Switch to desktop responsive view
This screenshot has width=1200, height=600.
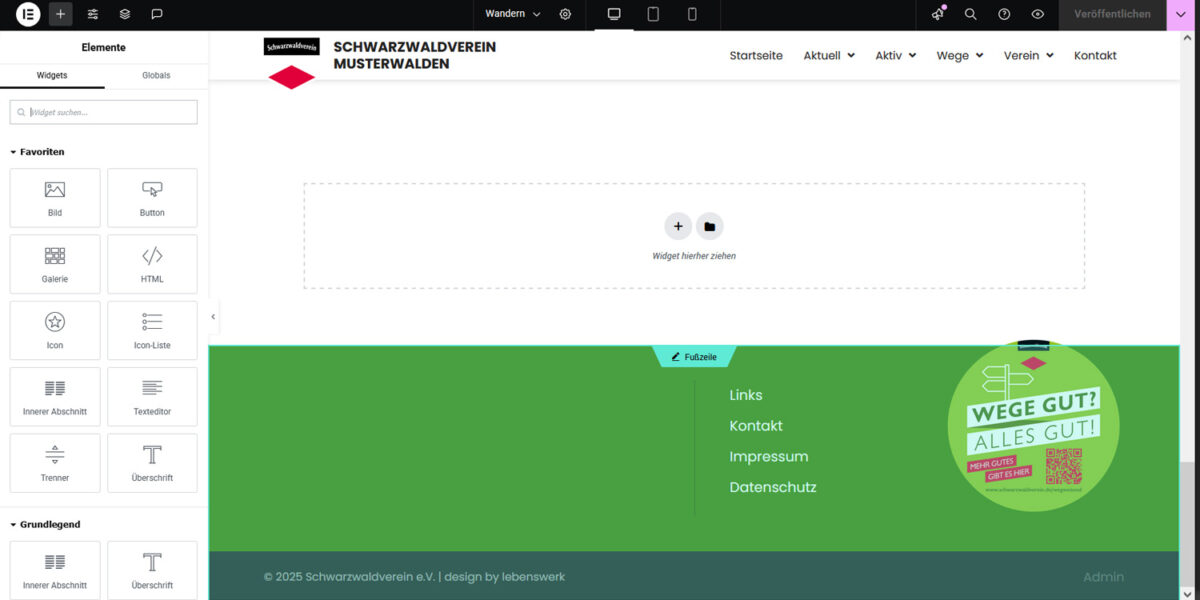tap(614, 14)
